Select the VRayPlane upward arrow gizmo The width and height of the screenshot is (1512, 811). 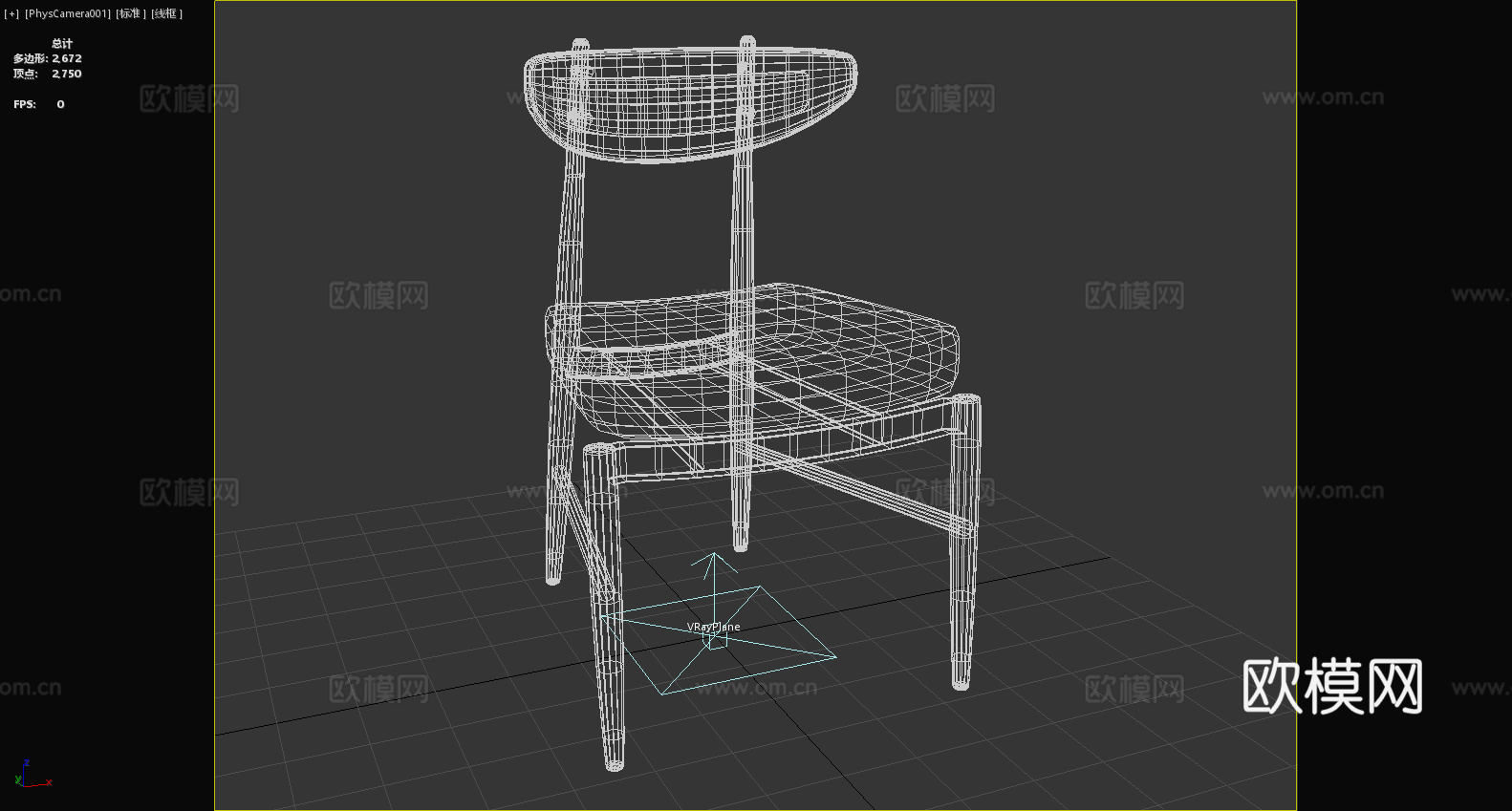point(713,592)
